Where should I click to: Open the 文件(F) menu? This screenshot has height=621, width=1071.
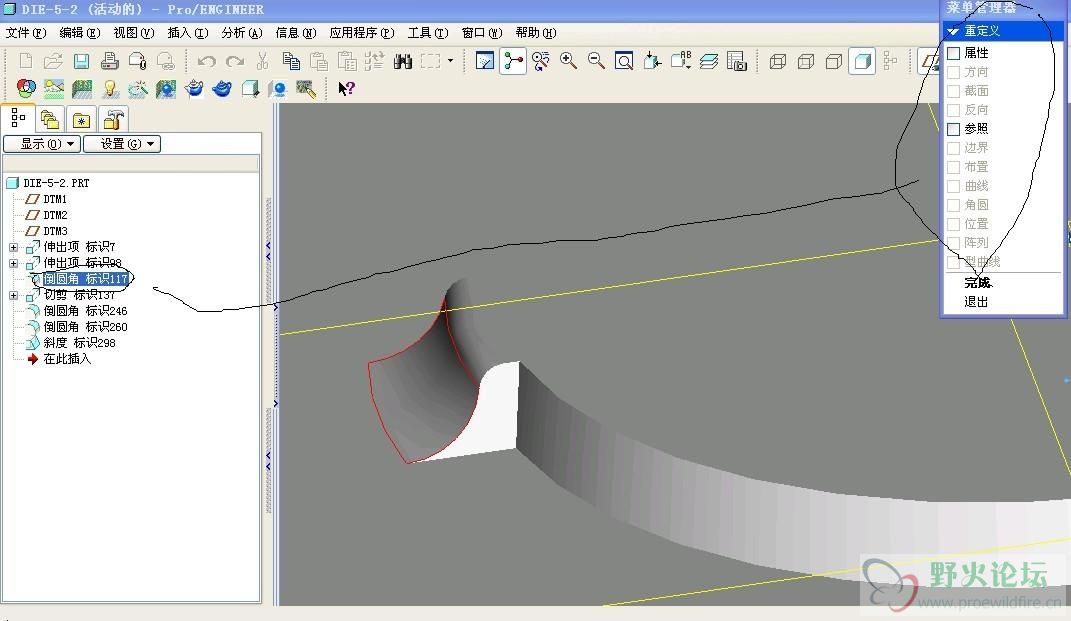26,33
